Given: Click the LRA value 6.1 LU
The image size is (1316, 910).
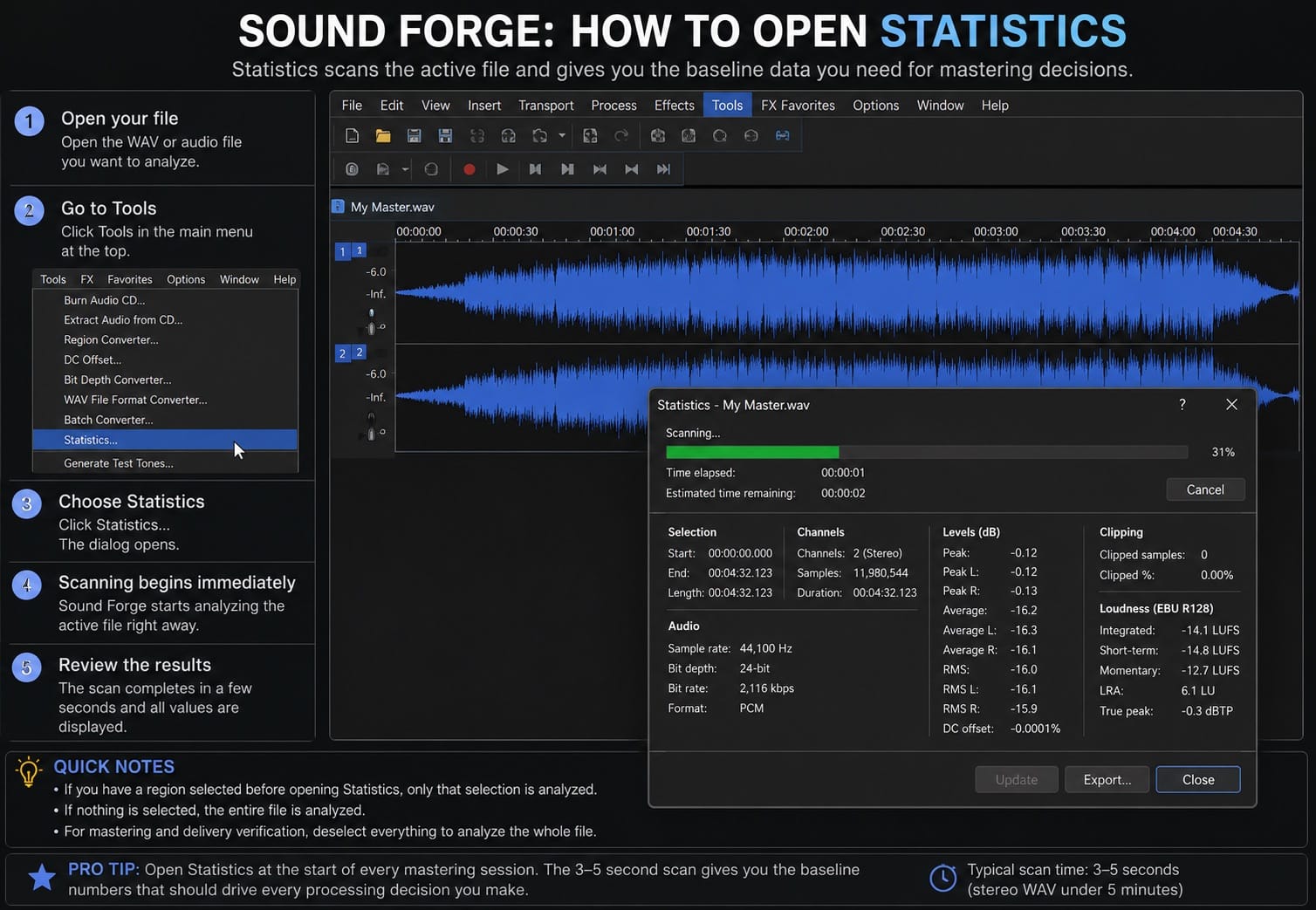Looking at the screenshot, I should [x=1197, y=690].
